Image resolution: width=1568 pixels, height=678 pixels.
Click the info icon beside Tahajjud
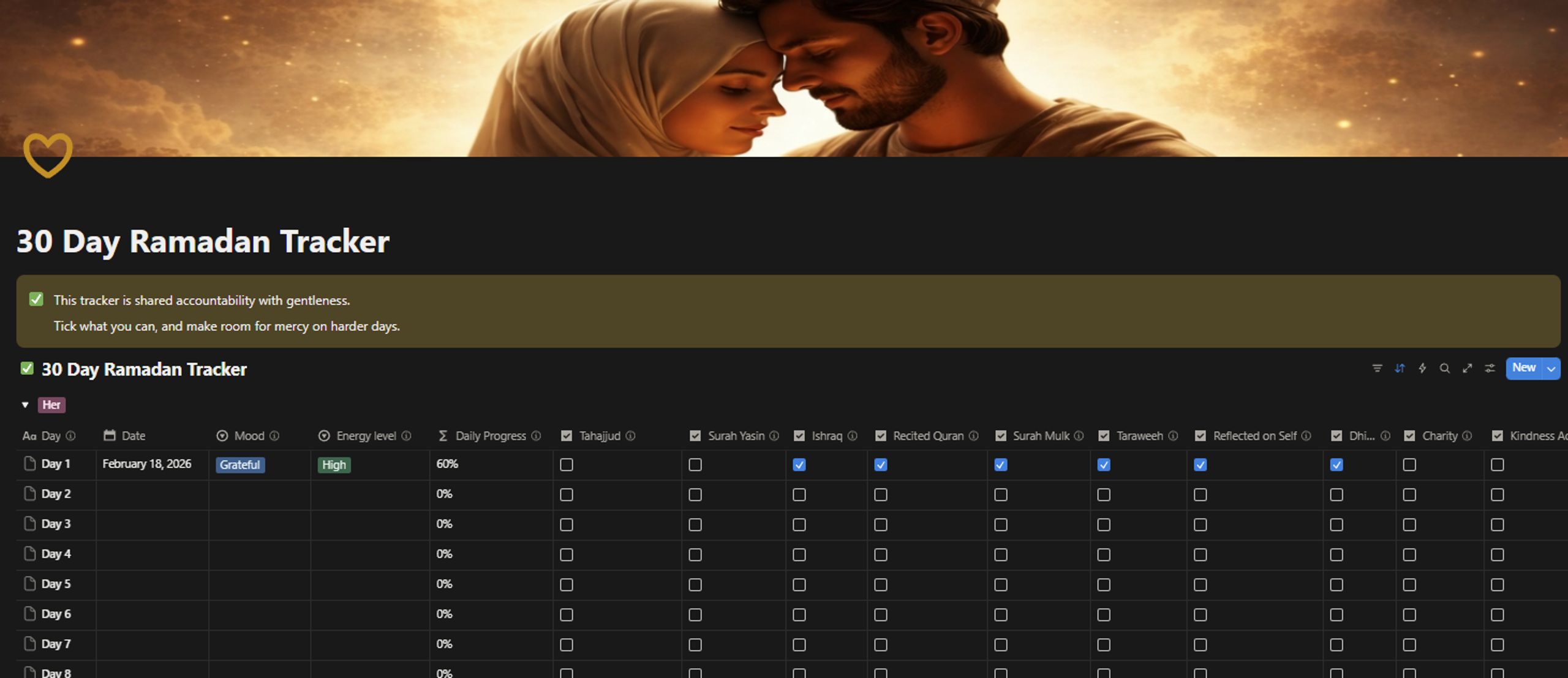(630, 435)
